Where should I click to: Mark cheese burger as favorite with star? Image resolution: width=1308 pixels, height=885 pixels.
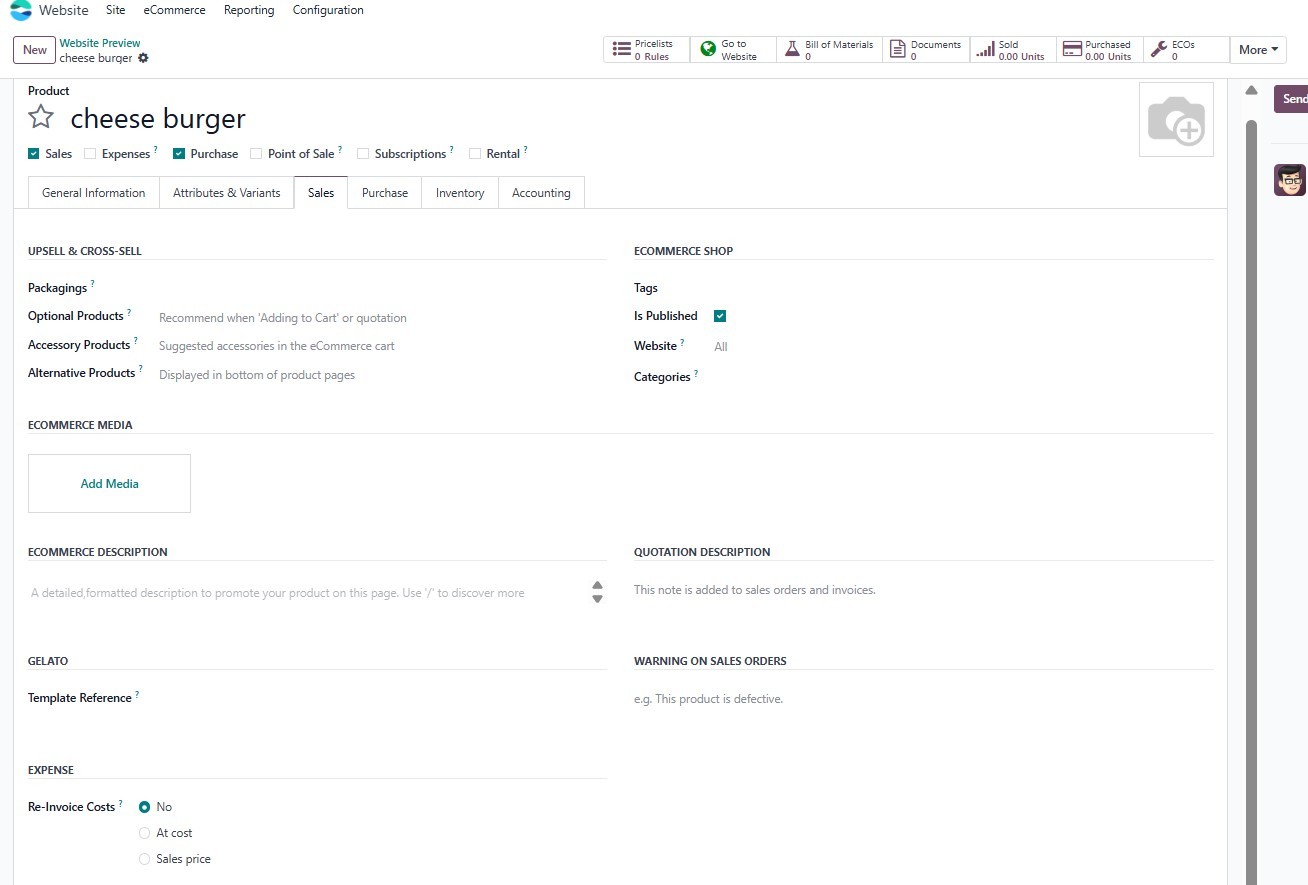[41, 117]
